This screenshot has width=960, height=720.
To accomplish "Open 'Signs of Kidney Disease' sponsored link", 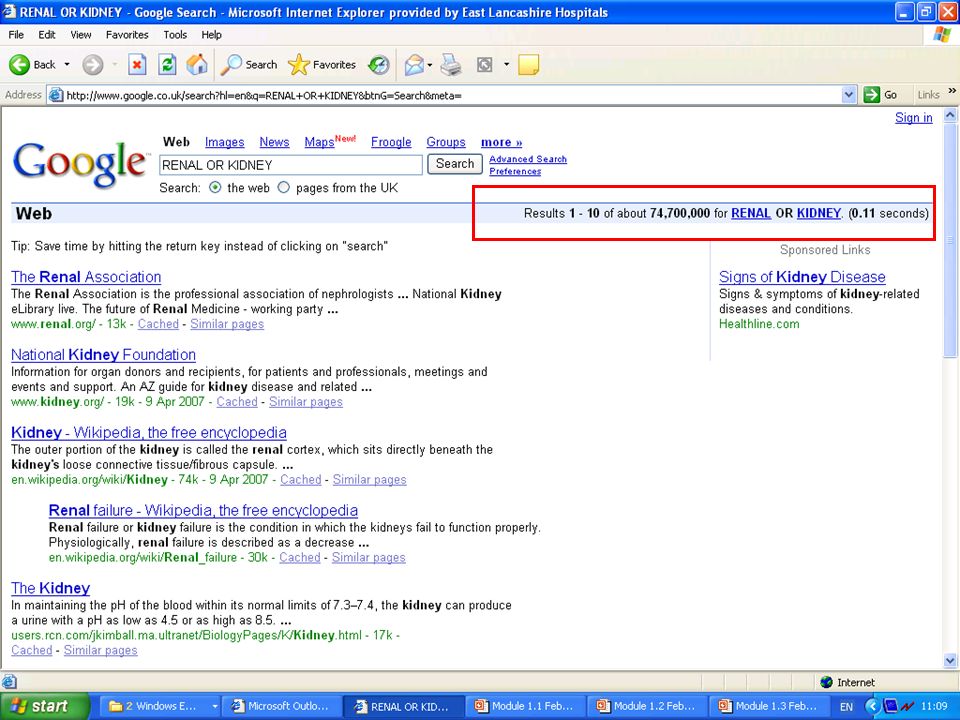I will click(802, 277).
